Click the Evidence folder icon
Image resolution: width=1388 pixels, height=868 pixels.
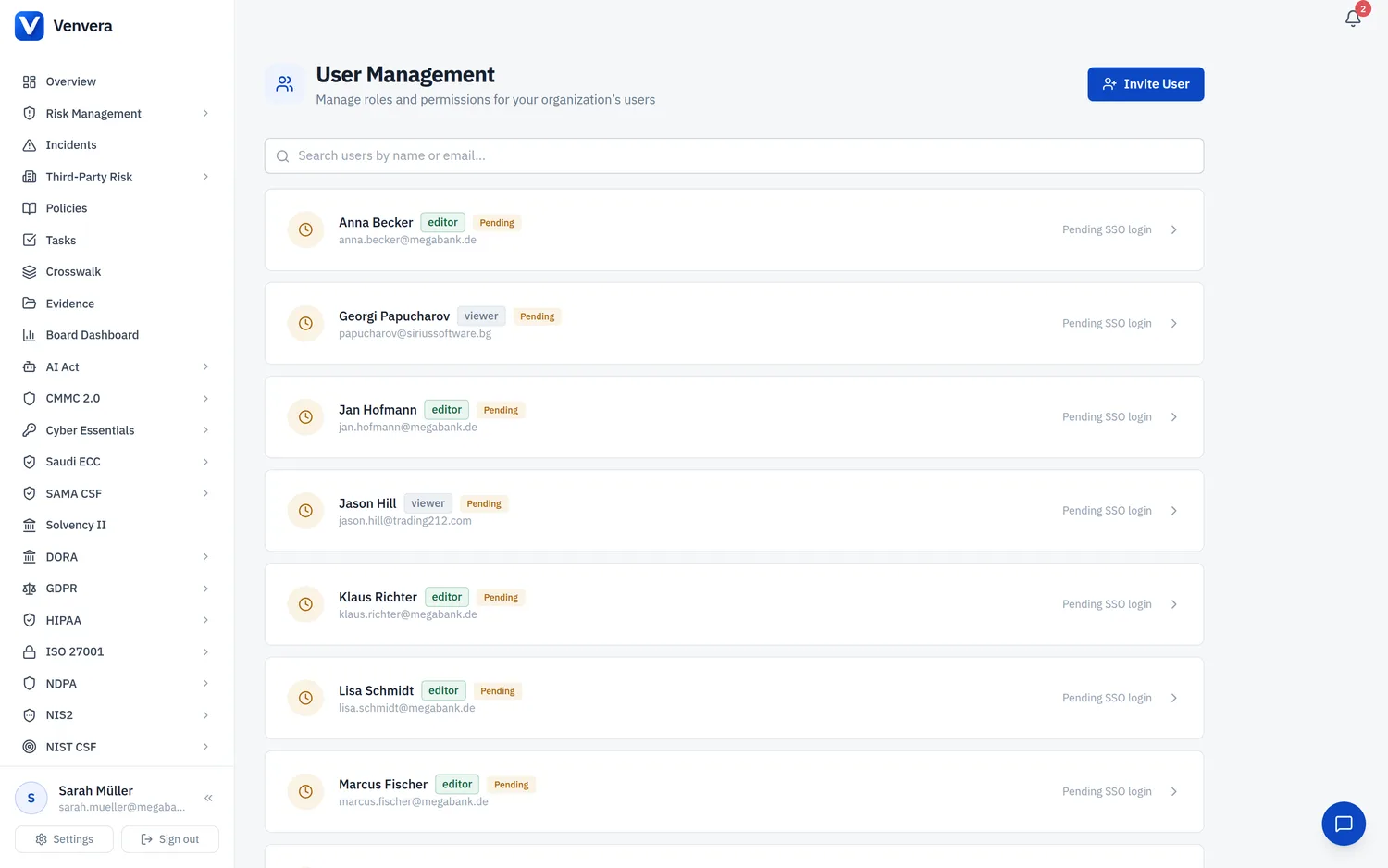(30, 304)
